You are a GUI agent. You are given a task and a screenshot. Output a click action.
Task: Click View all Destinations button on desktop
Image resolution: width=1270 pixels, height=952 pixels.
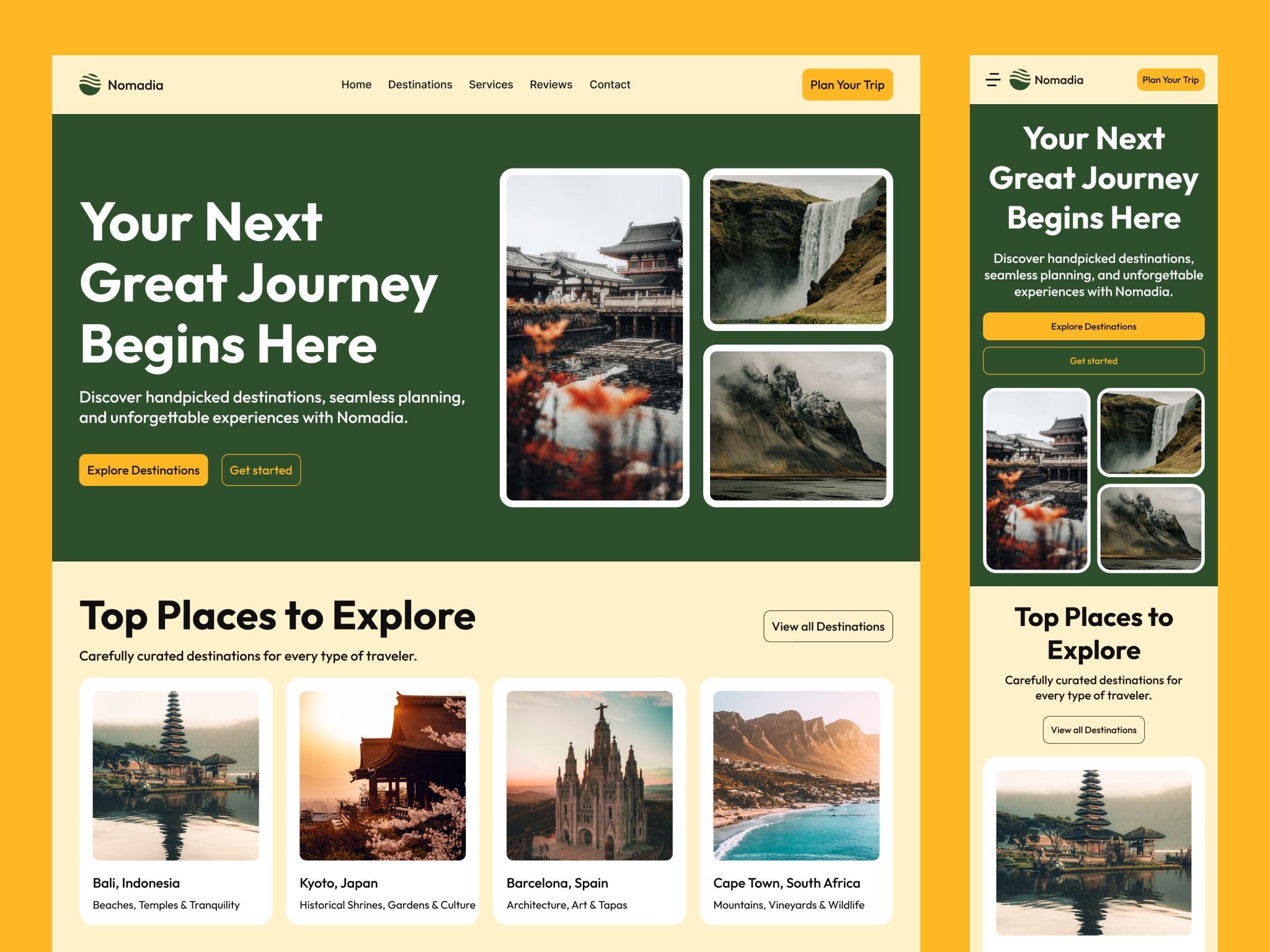828,627
